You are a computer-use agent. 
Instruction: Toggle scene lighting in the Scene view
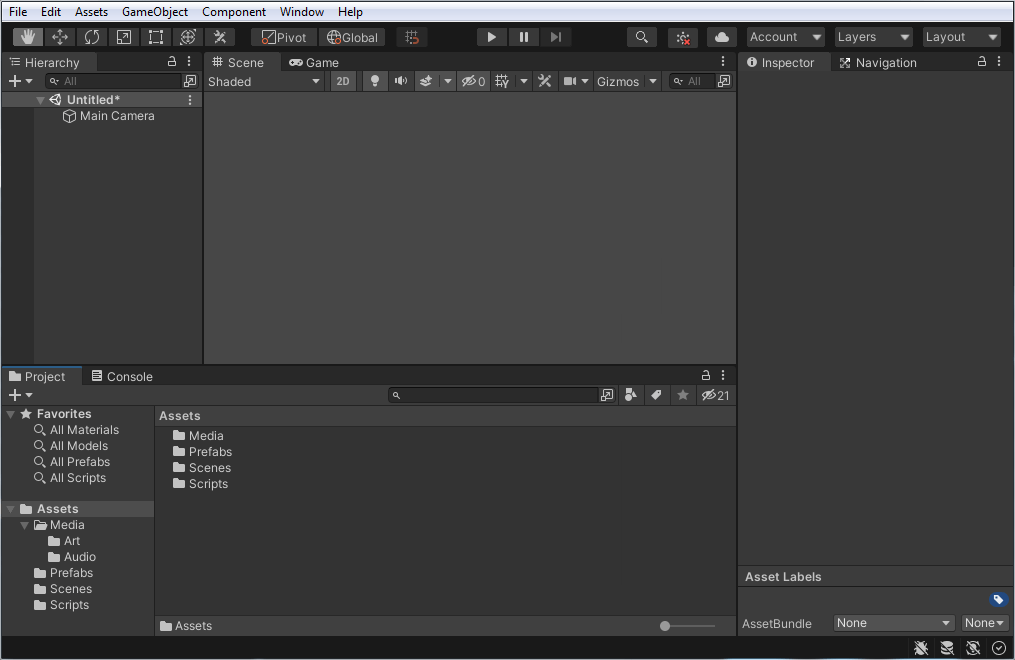(x=374, y=81)
